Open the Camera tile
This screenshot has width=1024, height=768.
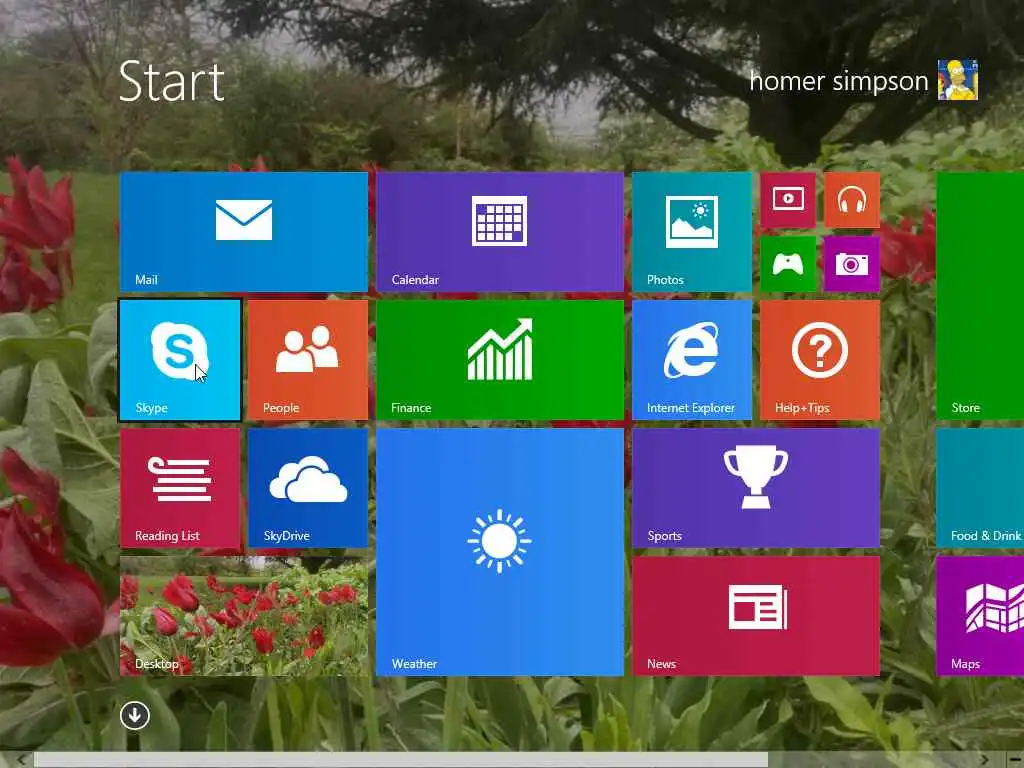pos(852,264)
